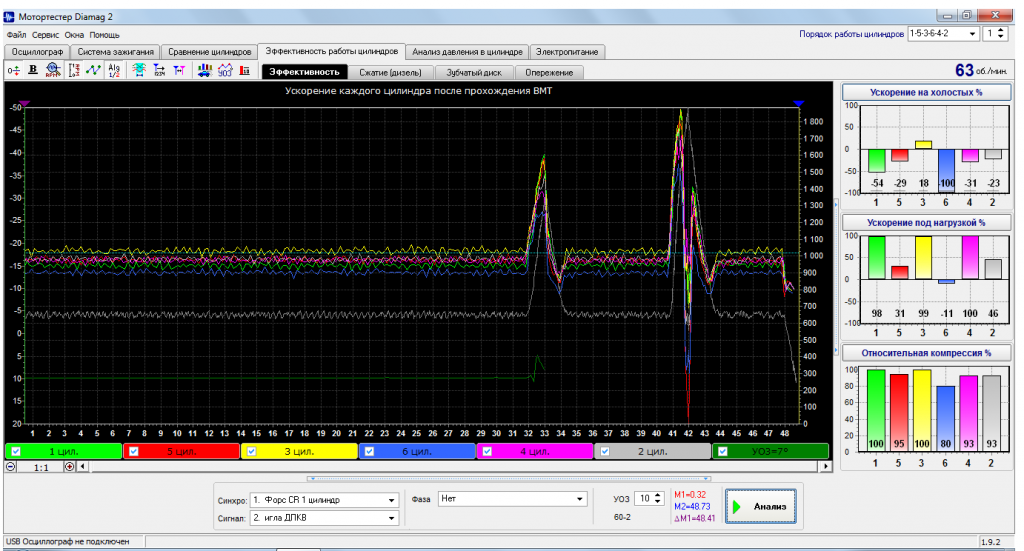Open the Помощь menu
This screenshot has height=551, width=1024.
click(104, 35)
